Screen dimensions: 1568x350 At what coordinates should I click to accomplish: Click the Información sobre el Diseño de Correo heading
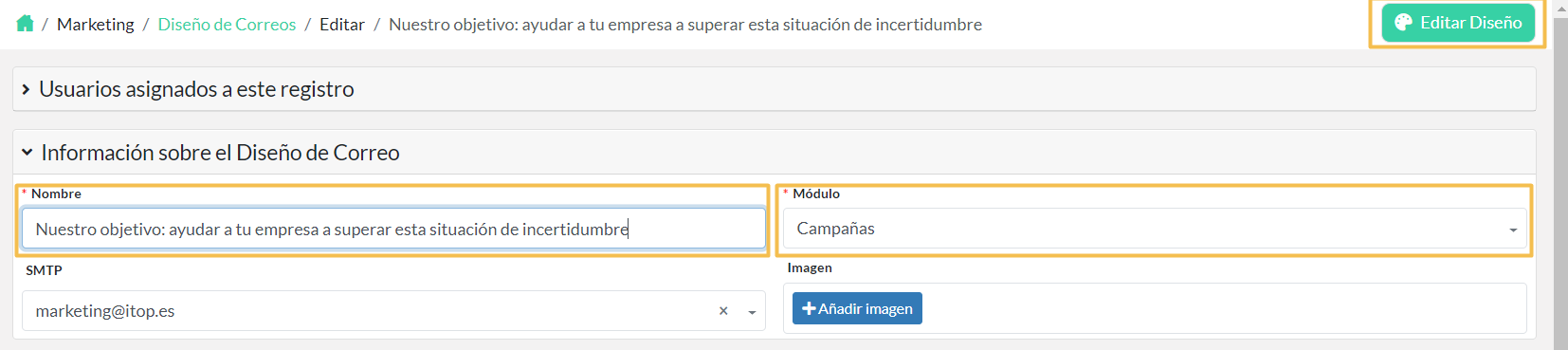220,153
